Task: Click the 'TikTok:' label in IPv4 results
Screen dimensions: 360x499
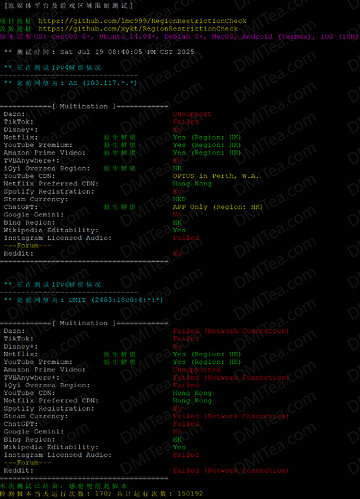Action: 19,122
